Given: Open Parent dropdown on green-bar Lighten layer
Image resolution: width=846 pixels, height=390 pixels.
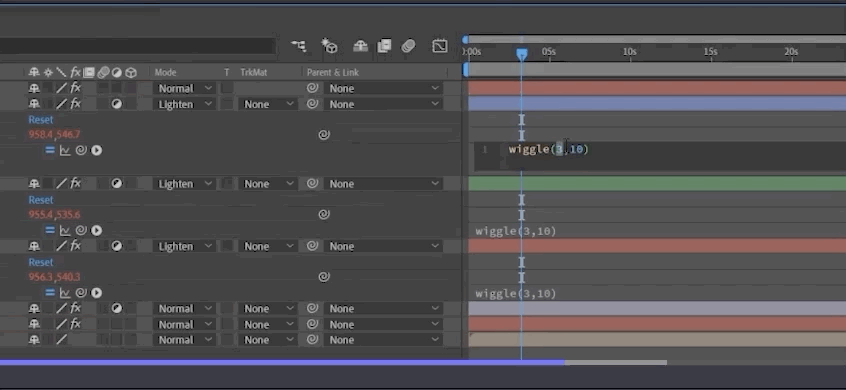Looking at the screenshot, I should [384, 184].
